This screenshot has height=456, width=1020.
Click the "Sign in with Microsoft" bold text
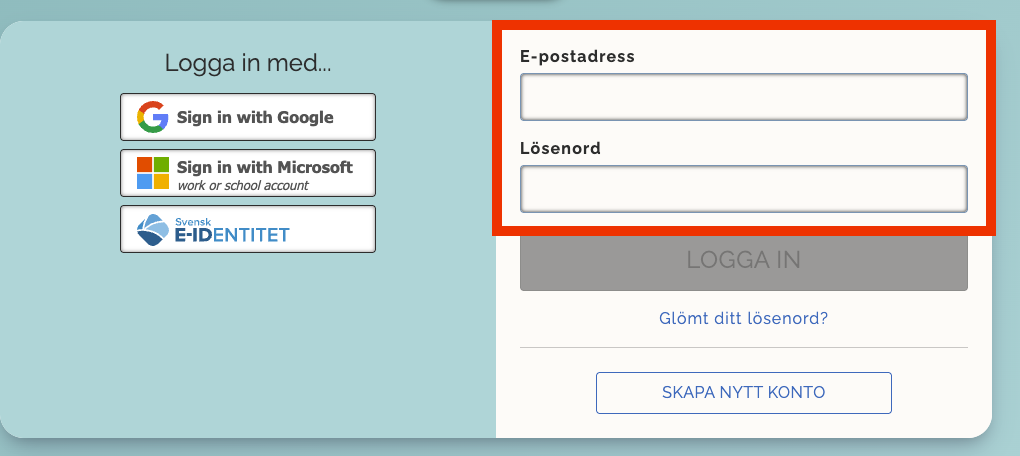click(x=265, y=167)
